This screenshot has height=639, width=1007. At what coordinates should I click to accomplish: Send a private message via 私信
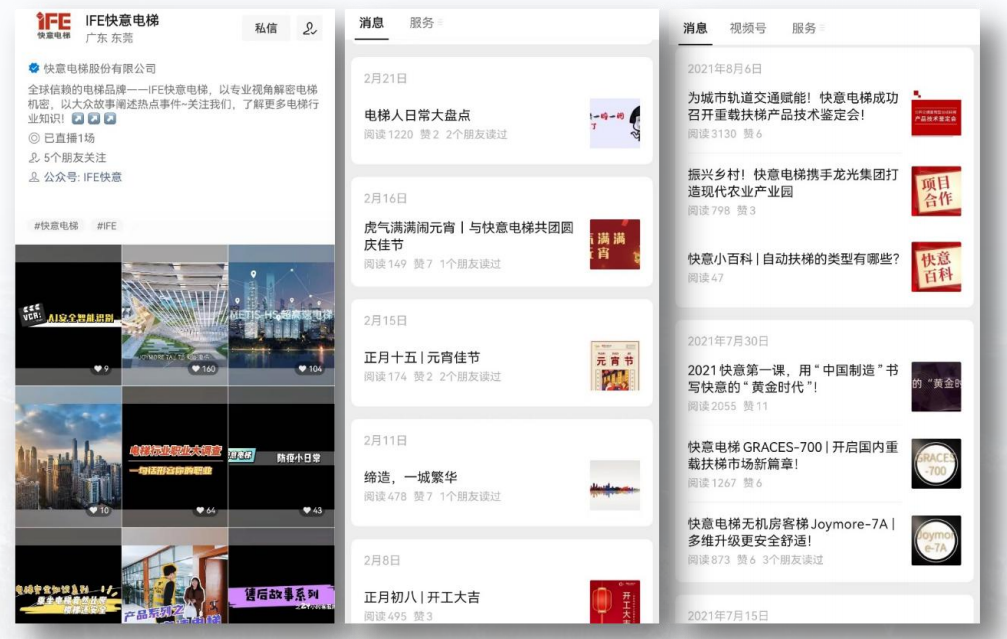266,28
